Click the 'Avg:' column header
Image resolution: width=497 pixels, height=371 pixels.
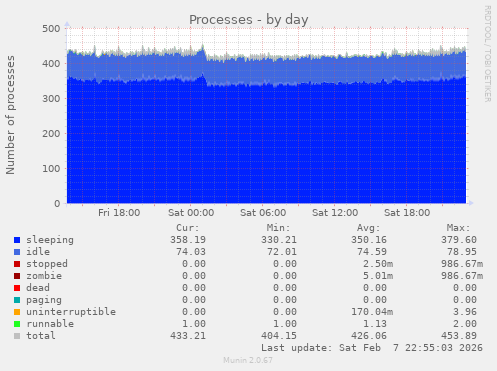tap(368, 228)
